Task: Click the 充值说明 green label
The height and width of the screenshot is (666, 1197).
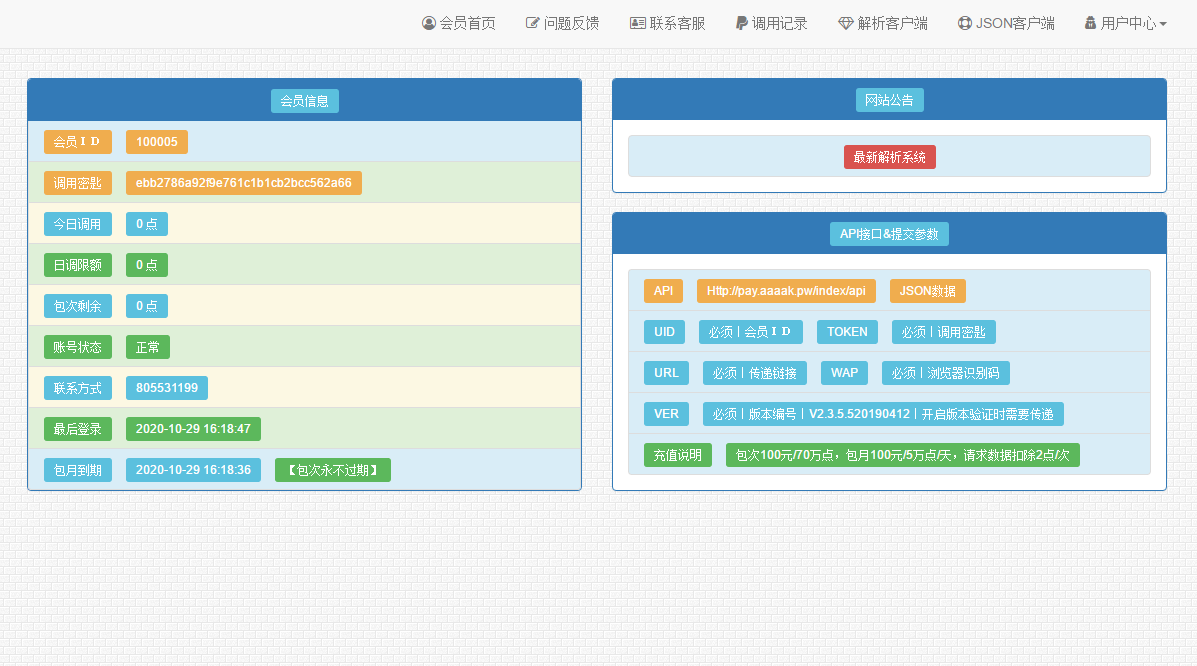Action: click(x=678, y=455)
